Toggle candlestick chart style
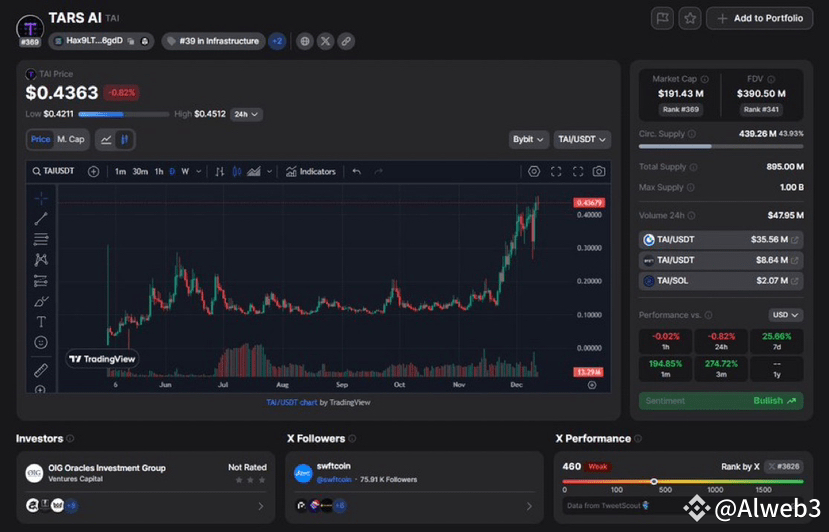 click(125, 139)
